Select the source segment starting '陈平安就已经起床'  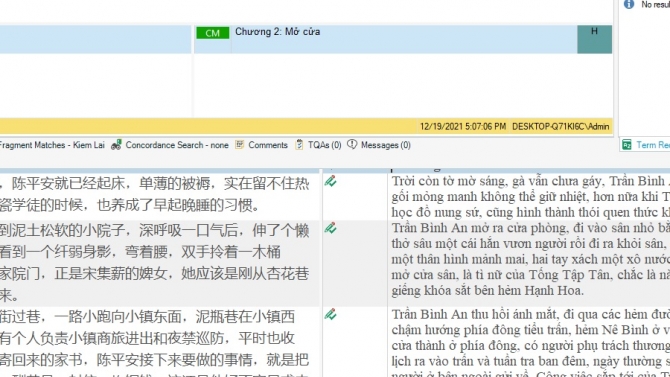[159, 194]
